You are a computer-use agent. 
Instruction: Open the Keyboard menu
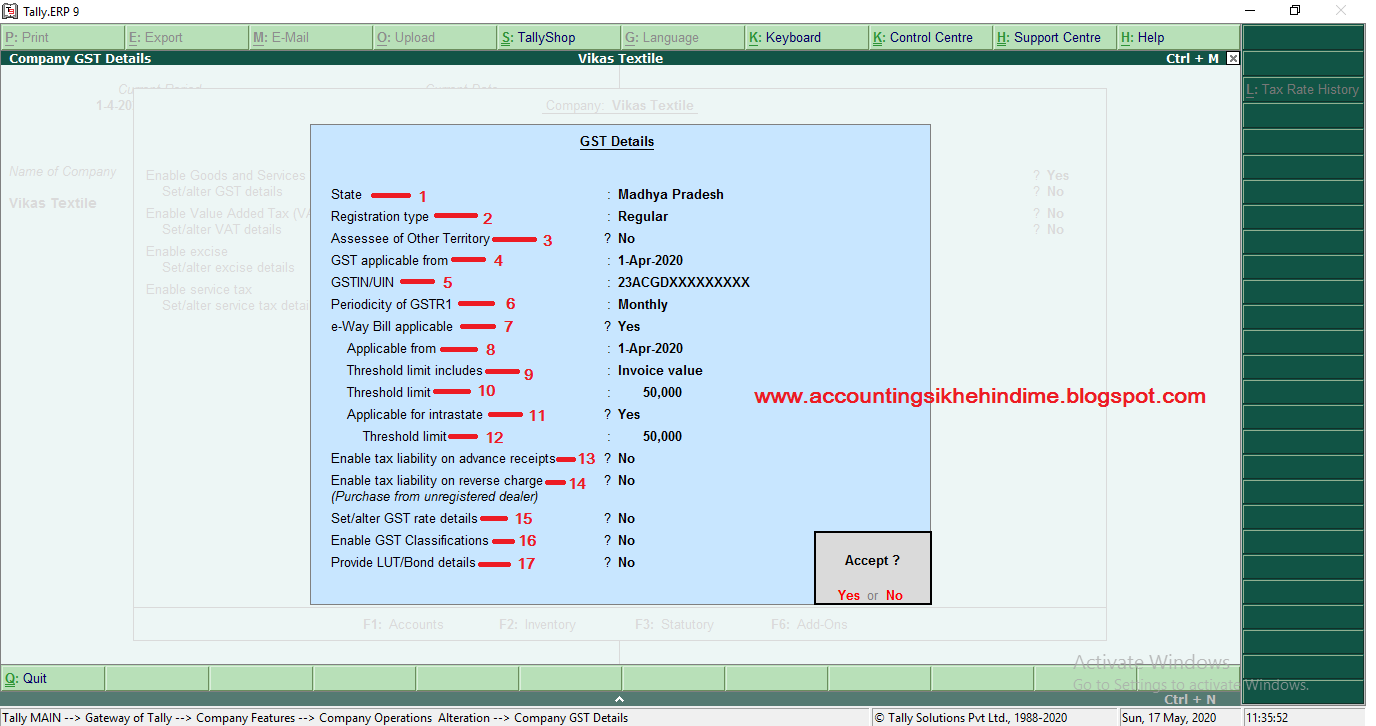pyautogui.click(x=807, y=37)
